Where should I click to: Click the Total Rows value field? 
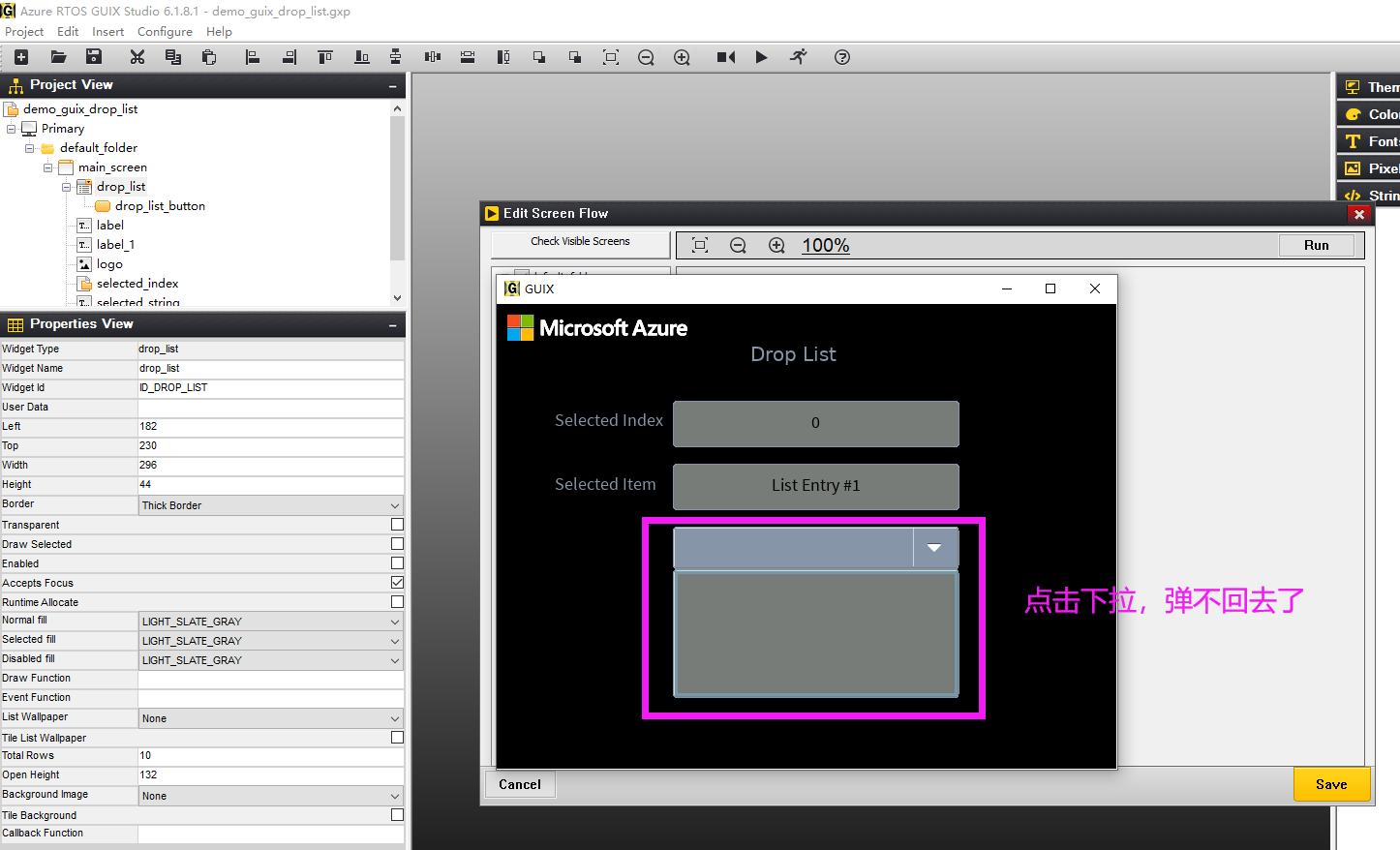click(271, 756)
